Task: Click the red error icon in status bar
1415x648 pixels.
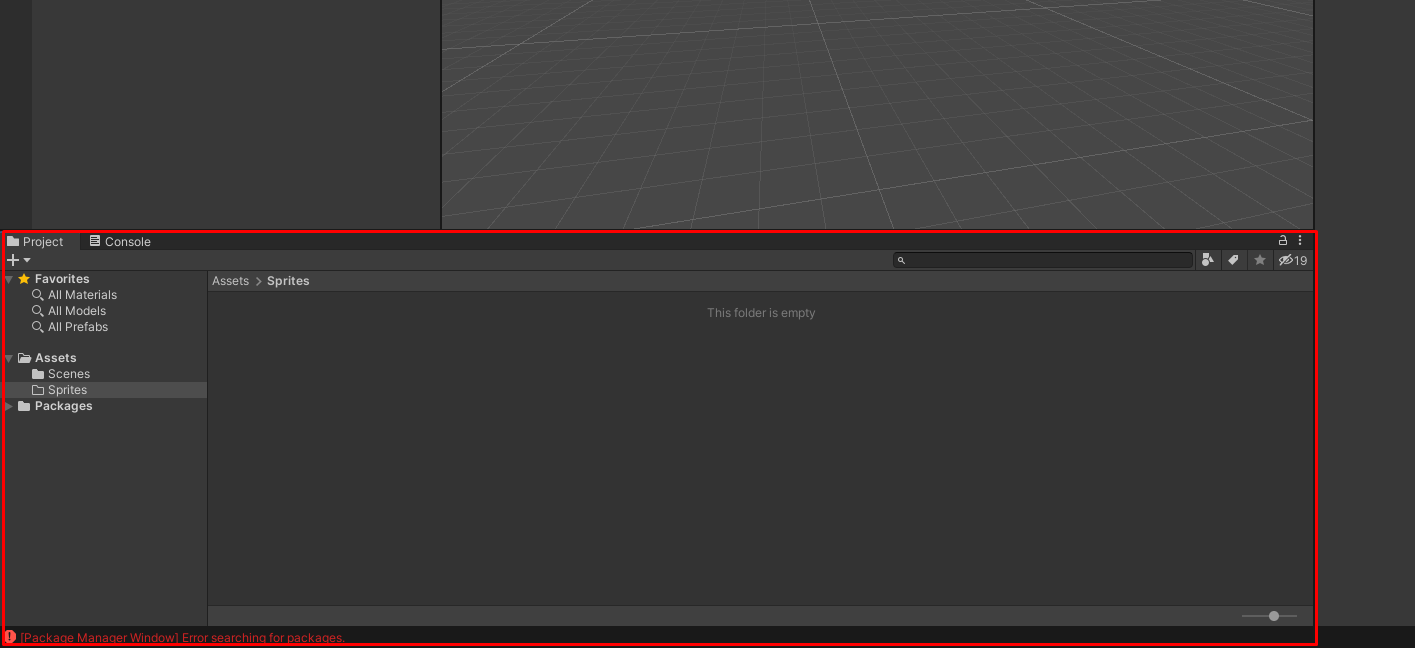Action: 10,637
